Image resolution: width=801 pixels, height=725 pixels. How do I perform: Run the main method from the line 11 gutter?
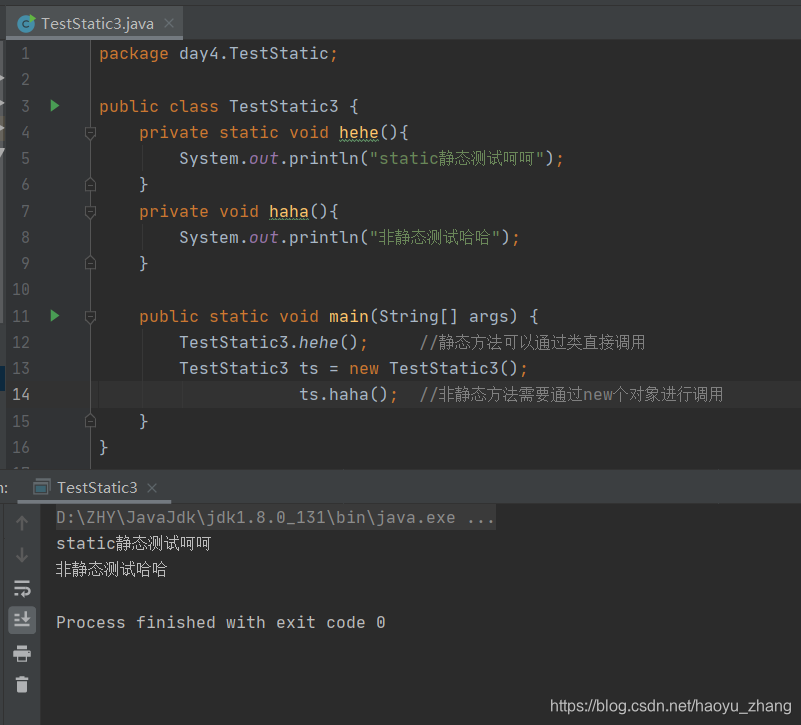(55, 316)
